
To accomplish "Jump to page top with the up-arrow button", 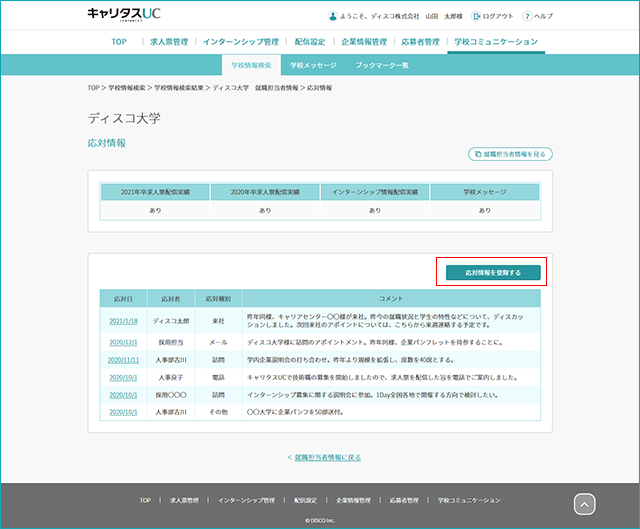I will coord(584,505).
